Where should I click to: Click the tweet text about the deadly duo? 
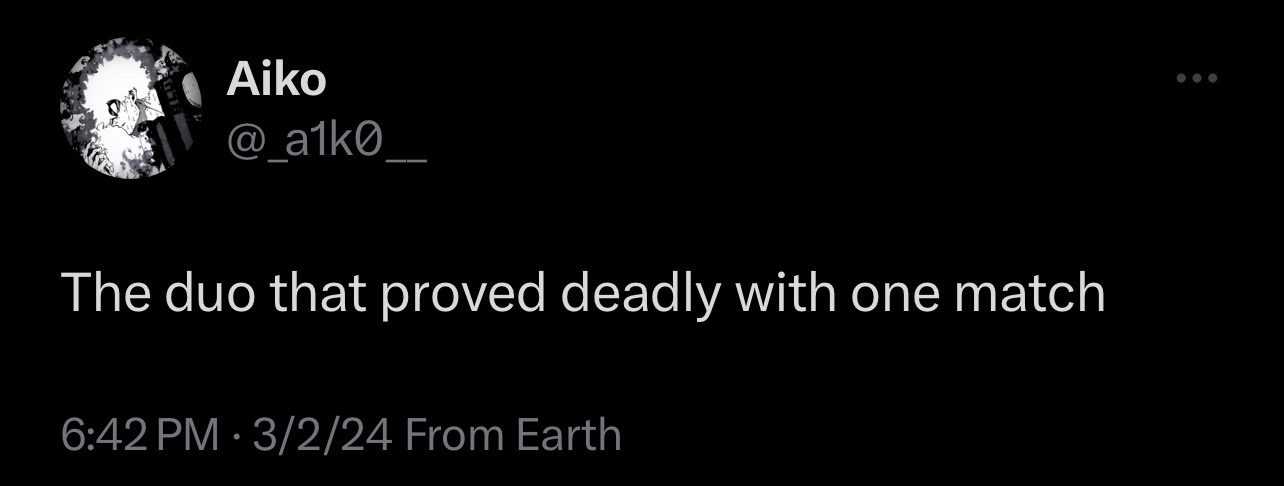tap(583, 295)
